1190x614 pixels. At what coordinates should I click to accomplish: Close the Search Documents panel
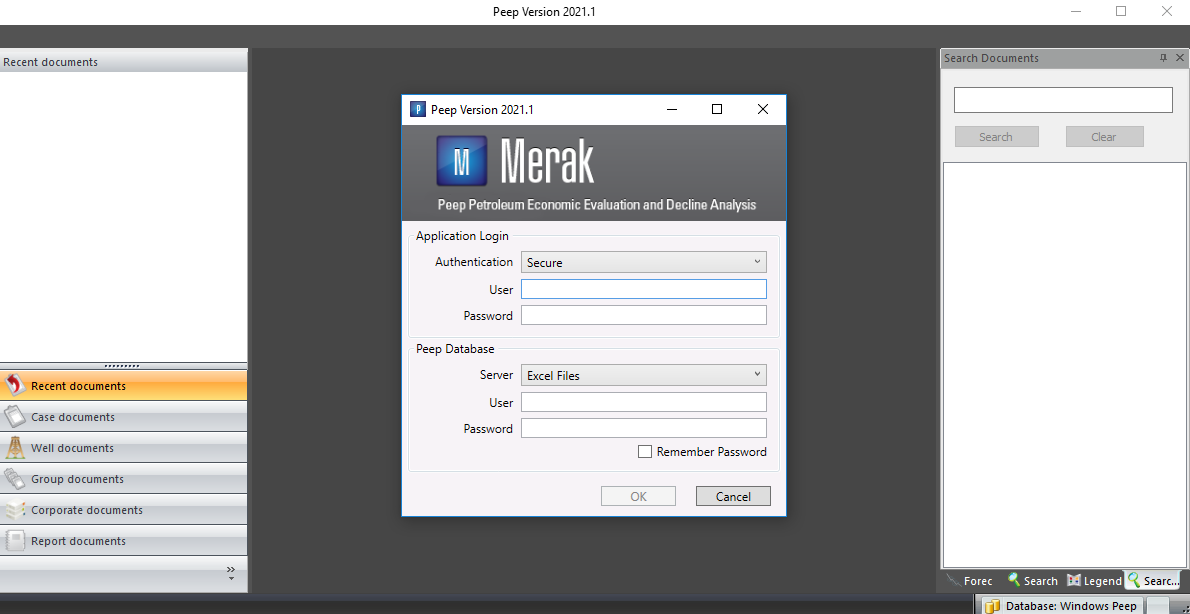(1180, 58)
